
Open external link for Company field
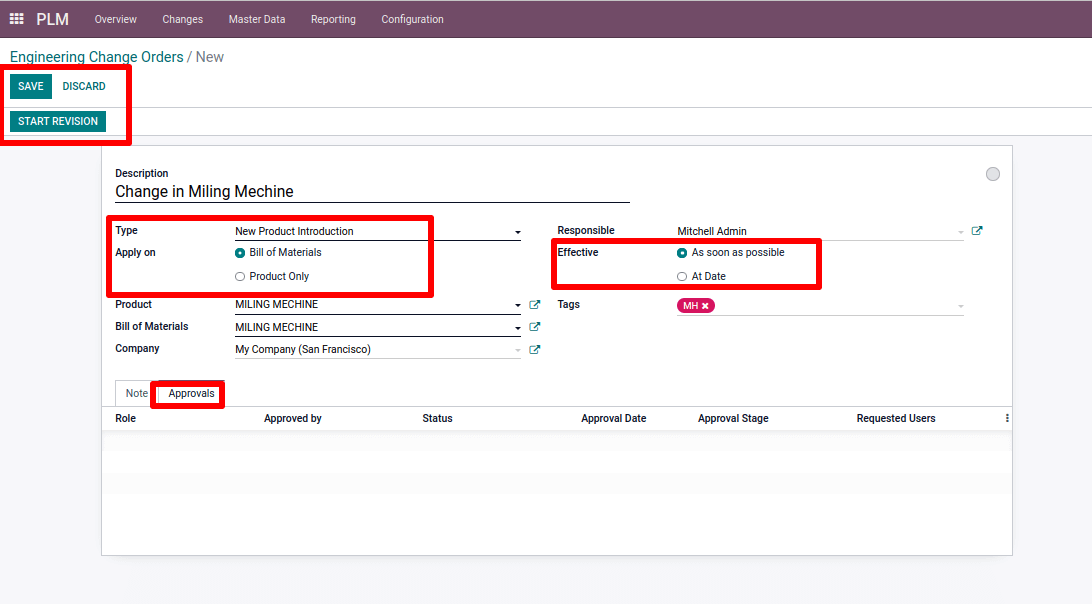(535, 350)
